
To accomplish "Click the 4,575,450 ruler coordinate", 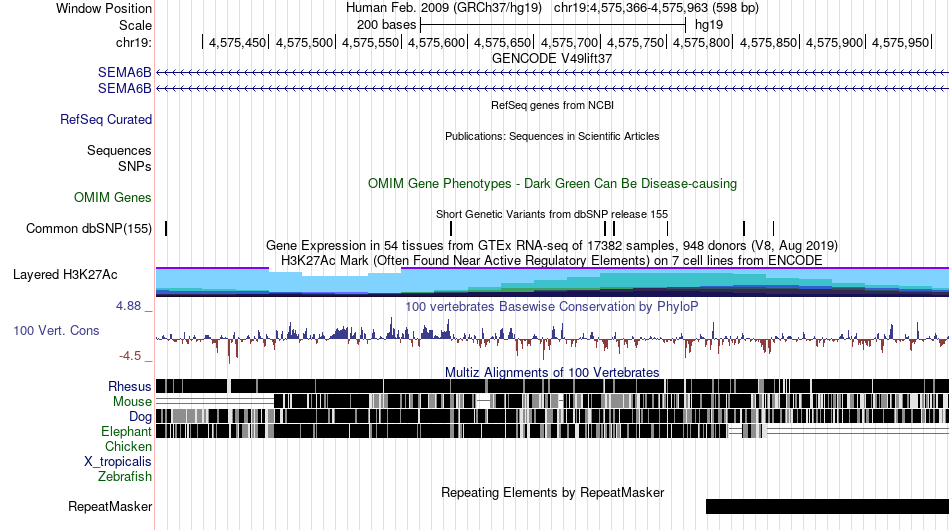I will (x=238, y=42).
